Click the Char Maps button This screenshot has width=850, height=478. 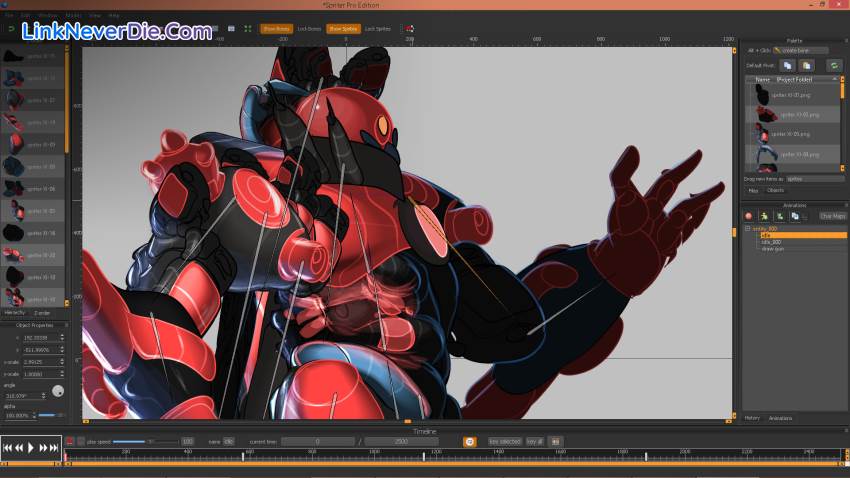[x=831, y=215]
